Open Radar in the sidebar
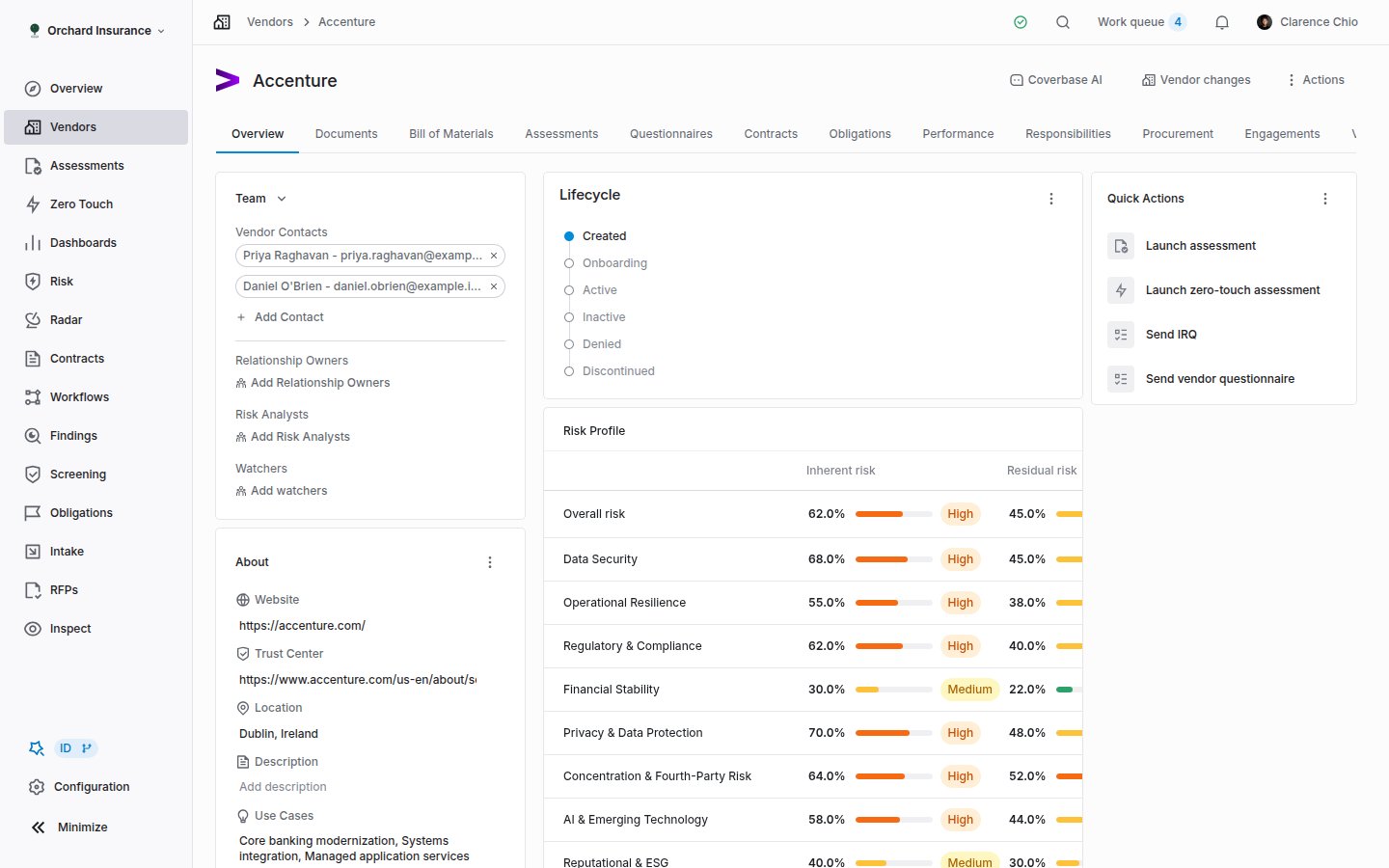1389x868 pixels. pyautogui.click(x=95, y=320)
